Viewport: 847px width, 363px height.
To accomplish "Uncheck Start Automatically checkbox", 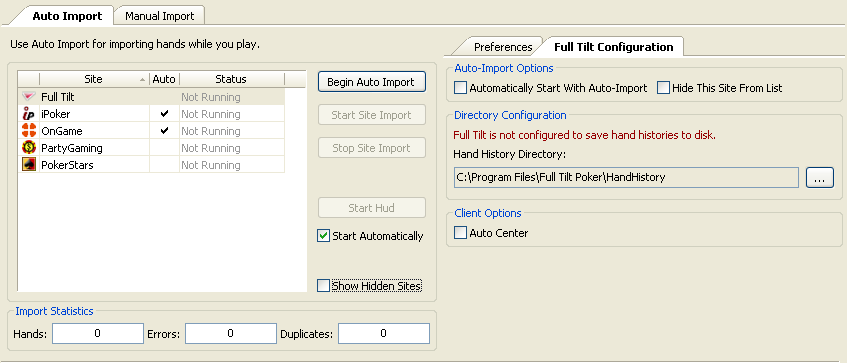I will pos(323,236).
